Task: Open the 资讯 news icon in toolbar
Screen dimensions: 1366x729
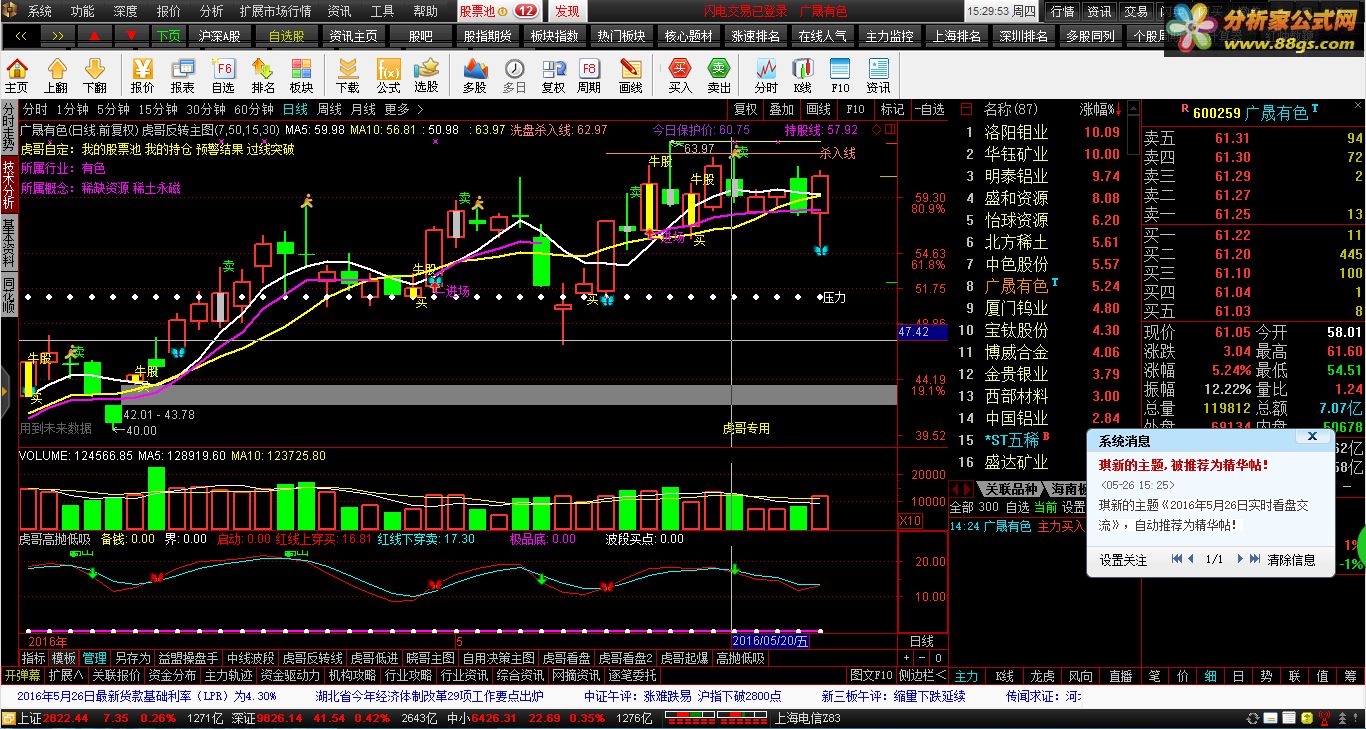Action: coord(878,76)
